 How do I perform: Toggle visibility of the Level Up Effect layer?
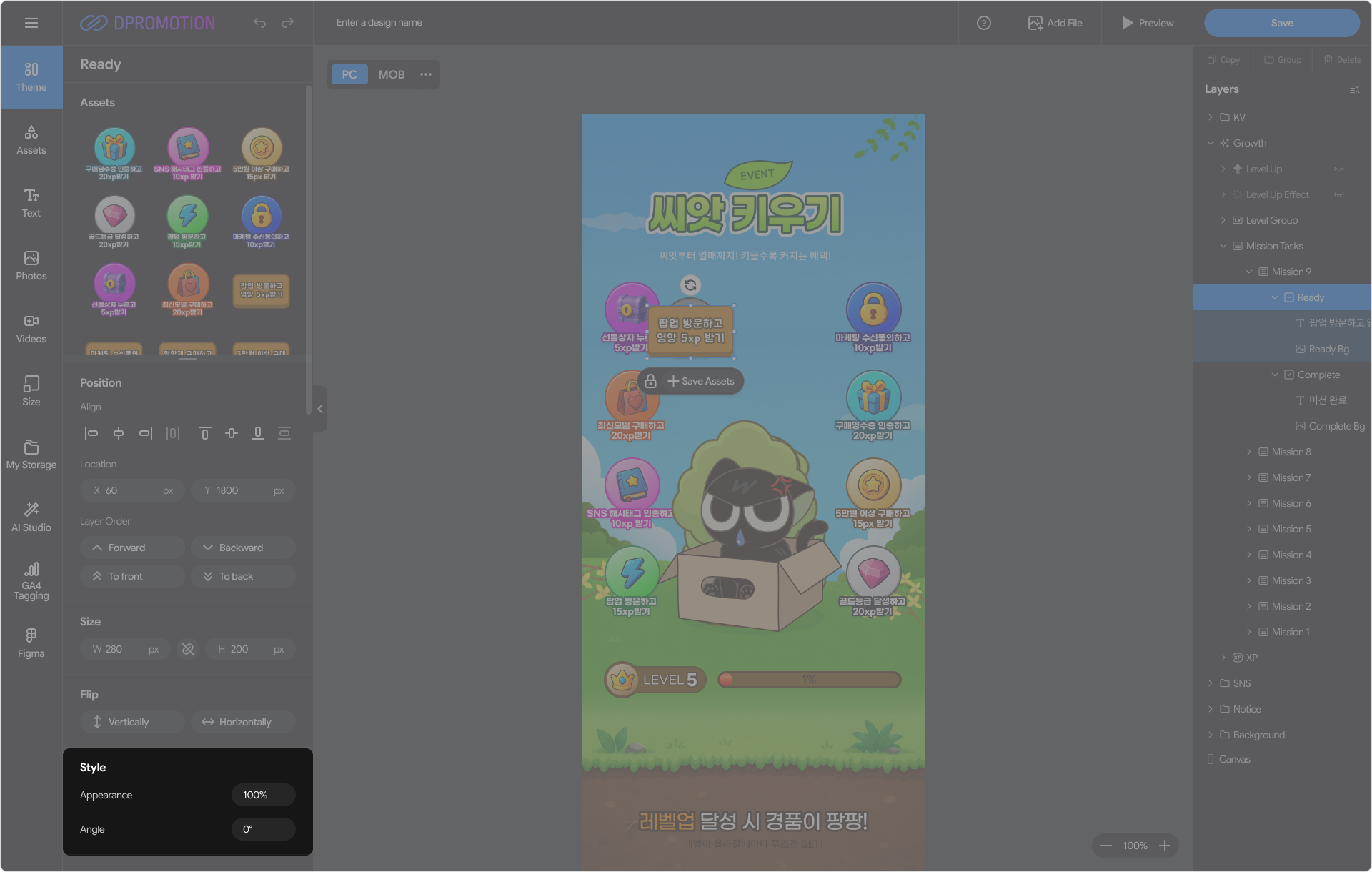point(1339,195)
